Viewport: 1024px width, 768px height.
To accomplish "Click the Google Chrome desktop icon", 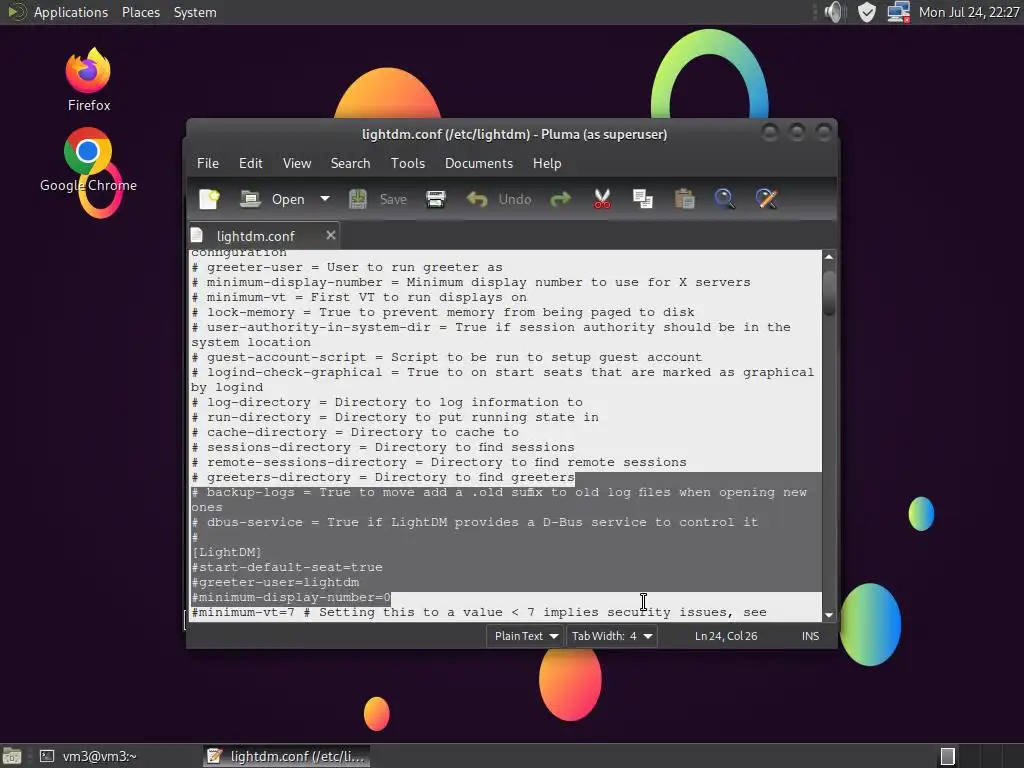I will (88, 161).
